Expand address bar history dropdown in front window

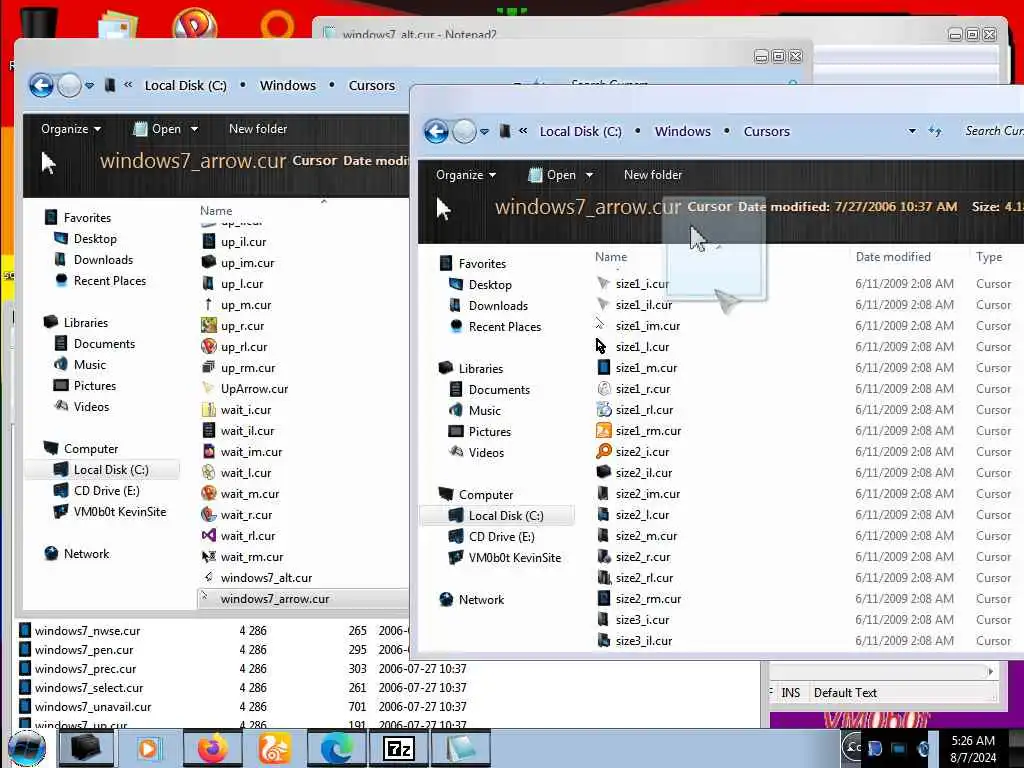[912, 131]
